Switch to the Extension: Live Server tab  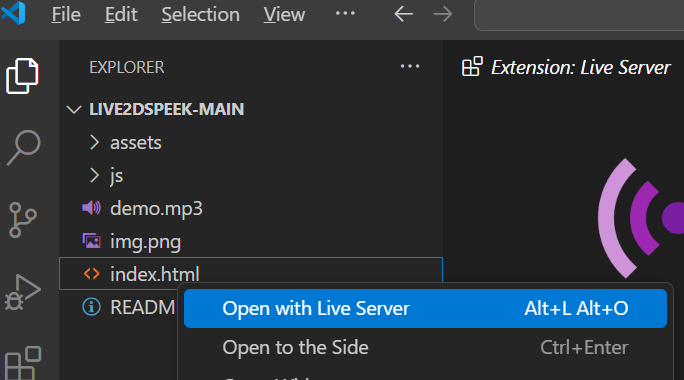(566, 67)
